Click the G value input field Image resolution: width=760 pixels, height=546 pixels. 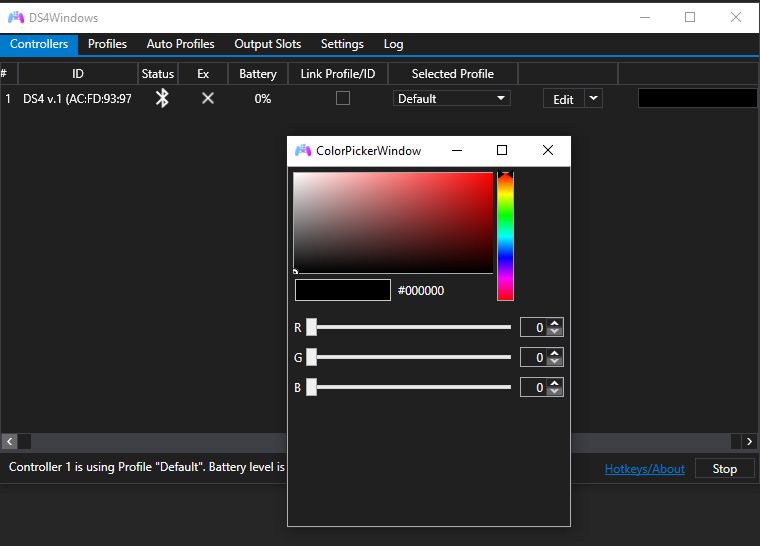click(x=534, y=357)
